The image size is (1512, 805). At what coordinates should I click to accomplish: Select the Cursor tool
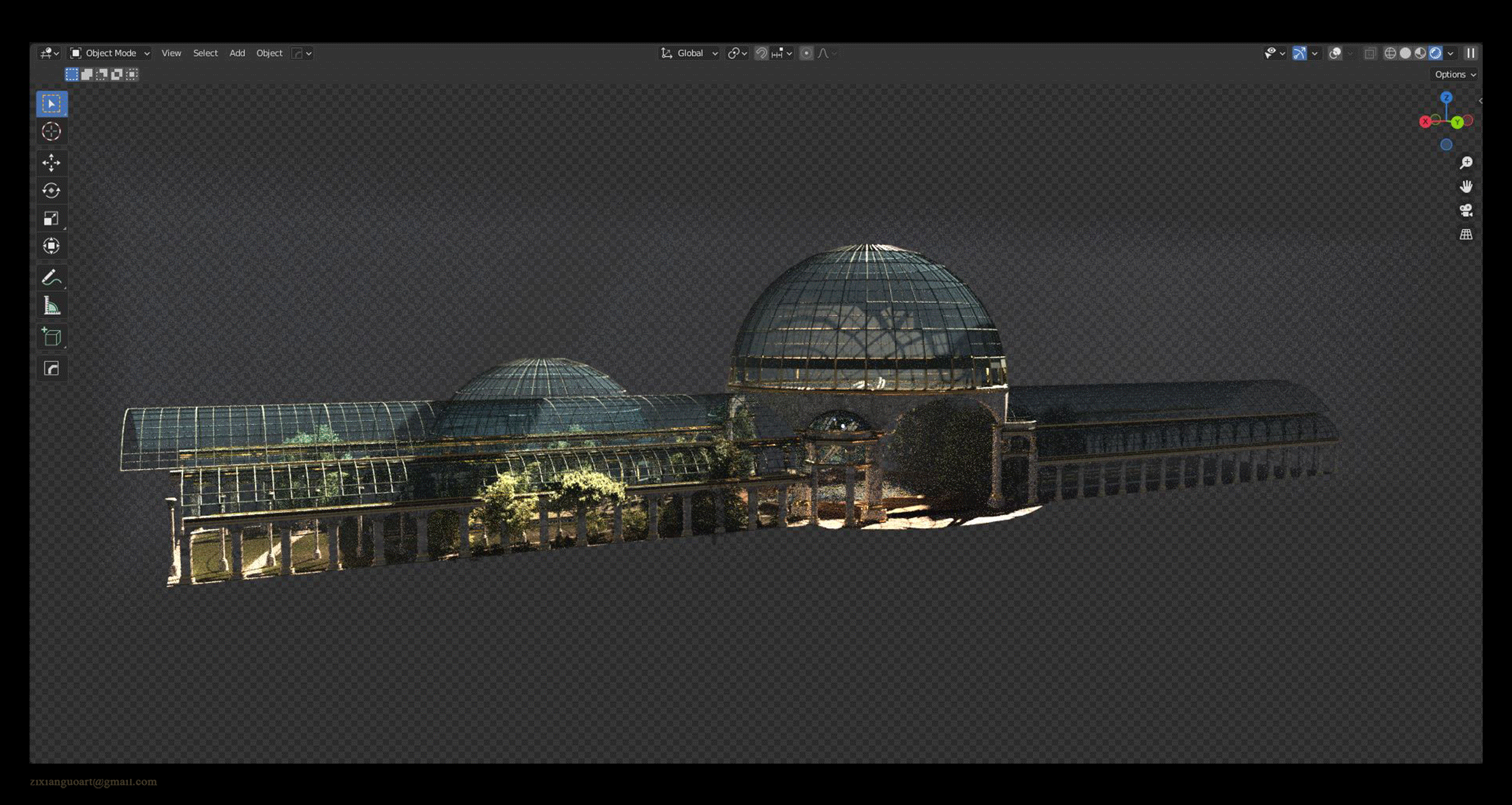point(52,131)
